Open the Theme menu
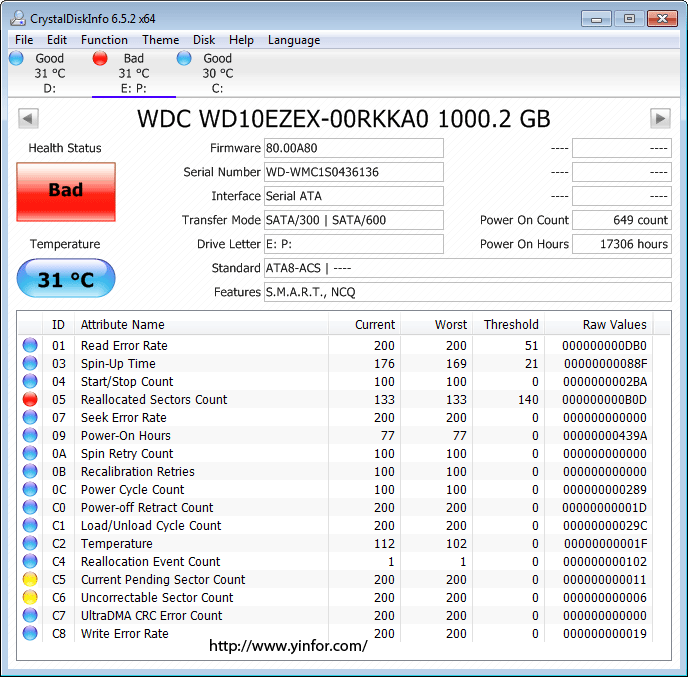Image resolution: width=688 pixels, height=677 pixels. pyautogui.click(x=161, y=40)
